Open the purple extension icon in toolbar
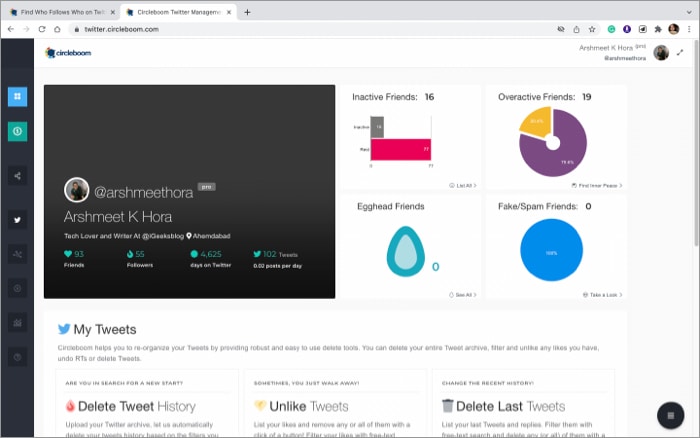This screenshot has height=438, width=700. point(627,29)
